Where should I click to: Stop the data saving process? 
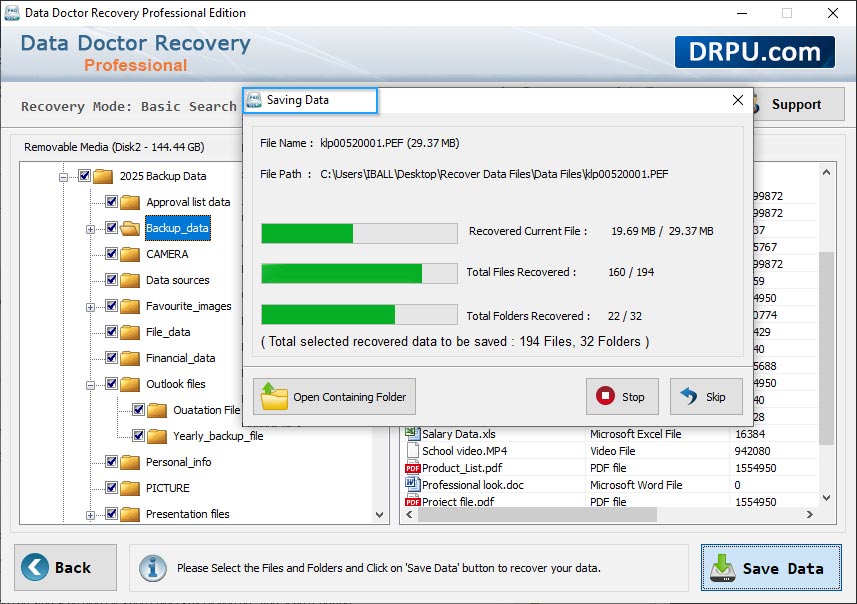click(622, 396)
